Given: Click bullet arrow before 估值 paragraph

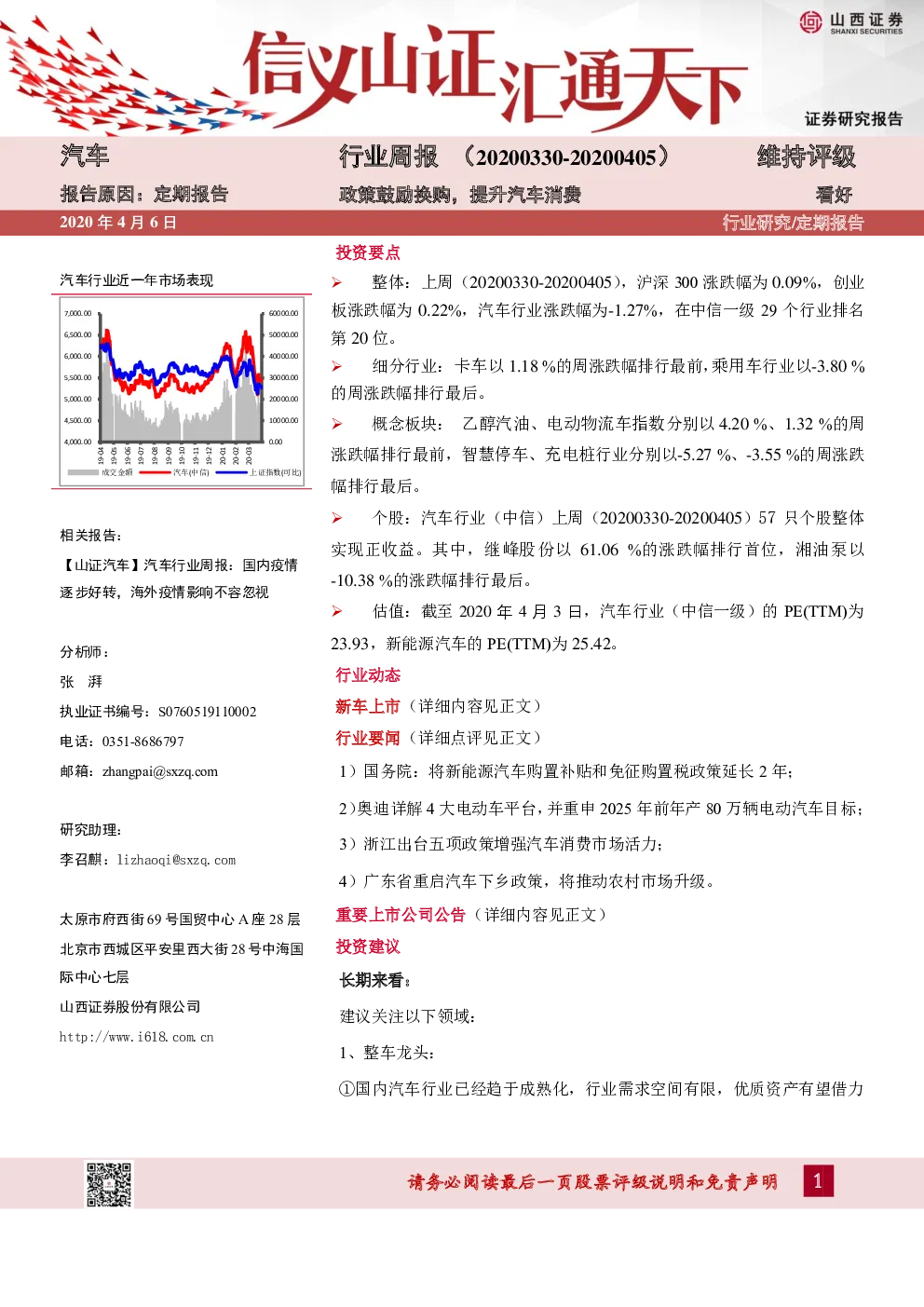Looking at the screenshot, I should coord(337,611).
